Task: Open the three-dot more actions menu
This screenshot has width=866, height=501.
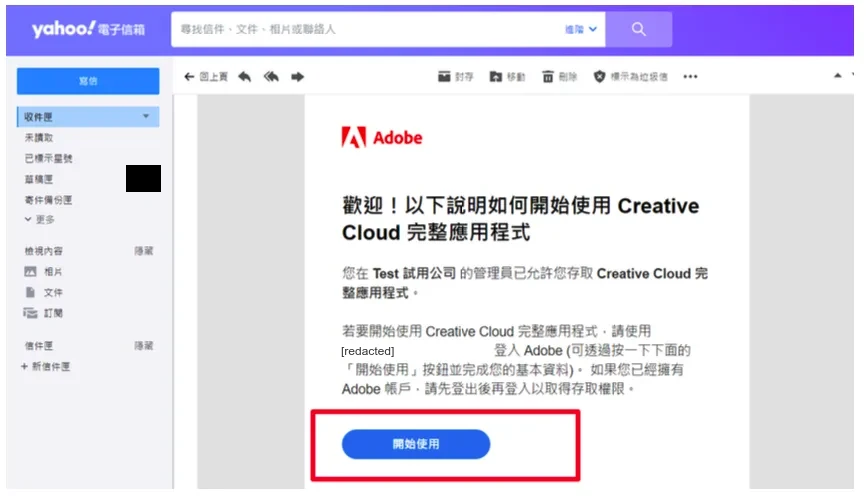Action: [x=690, y=77]
